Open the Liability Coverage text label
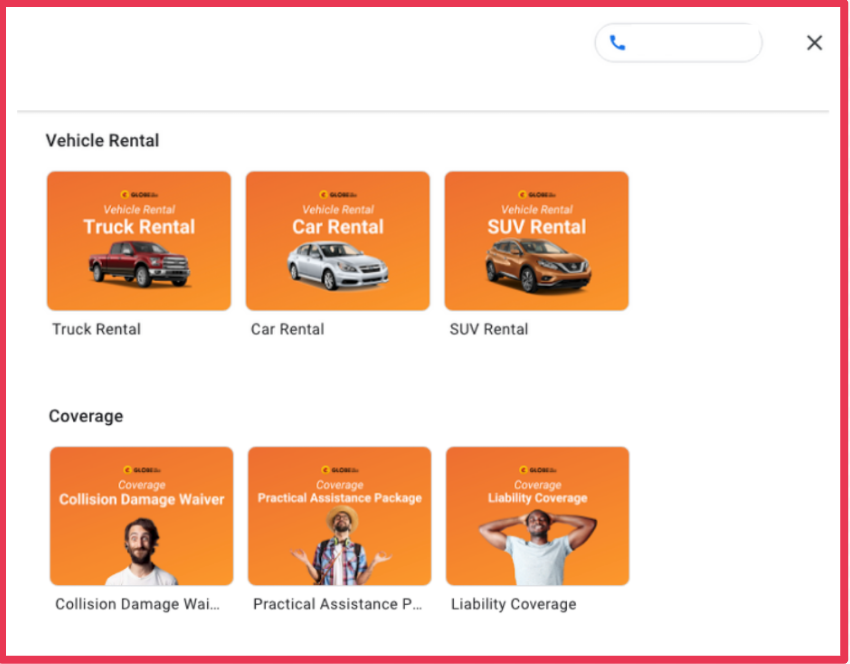The height and width of the screenshot is (664, 850). pos(513,604)
